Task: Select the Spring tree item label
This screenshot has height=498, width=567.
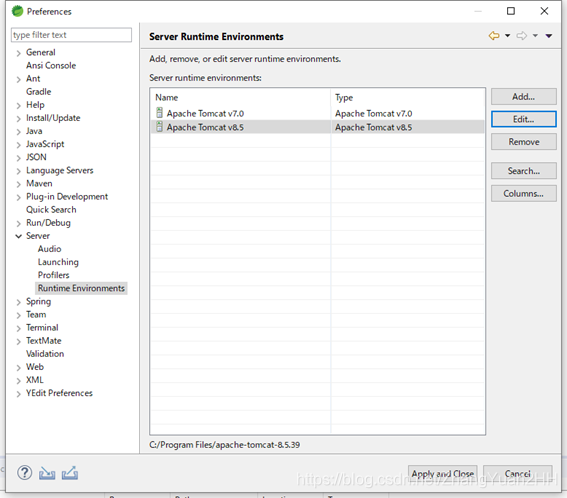Action: 38,302
